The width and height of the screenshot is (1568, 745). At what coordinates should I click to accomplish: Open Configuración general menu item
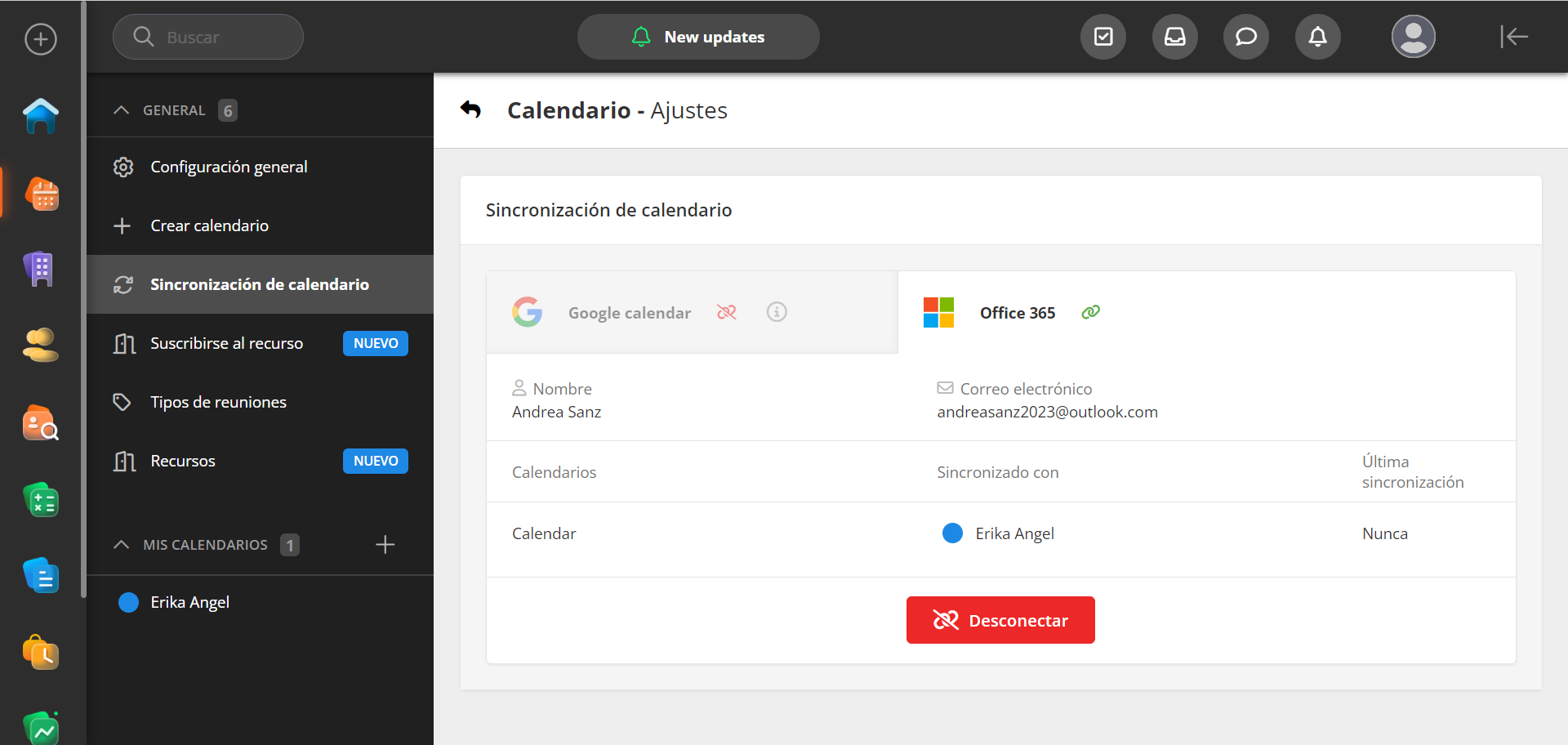coord(229,167)
